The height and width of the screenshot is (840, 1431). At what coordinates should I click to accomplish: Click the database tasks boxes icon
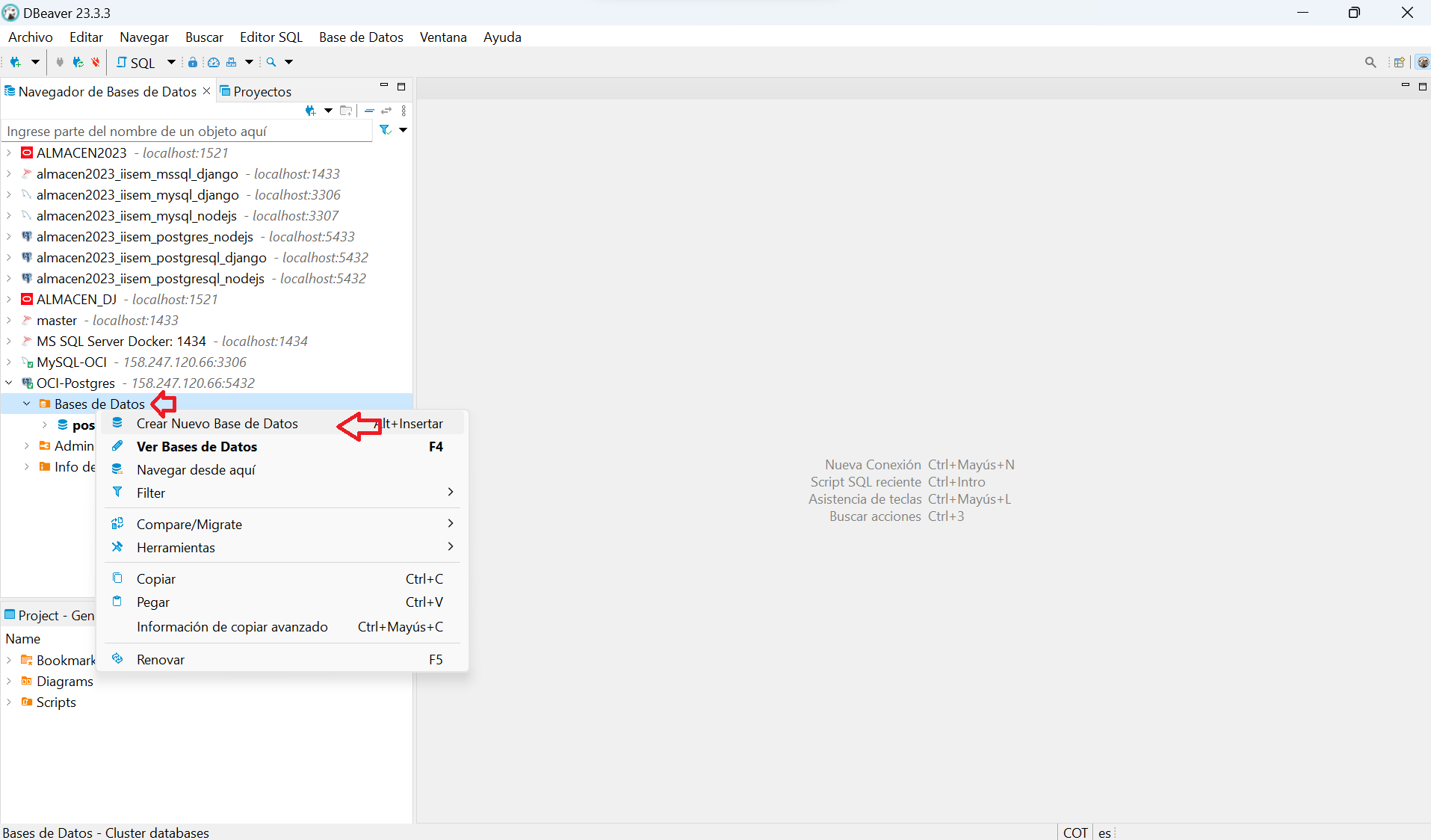232,62
